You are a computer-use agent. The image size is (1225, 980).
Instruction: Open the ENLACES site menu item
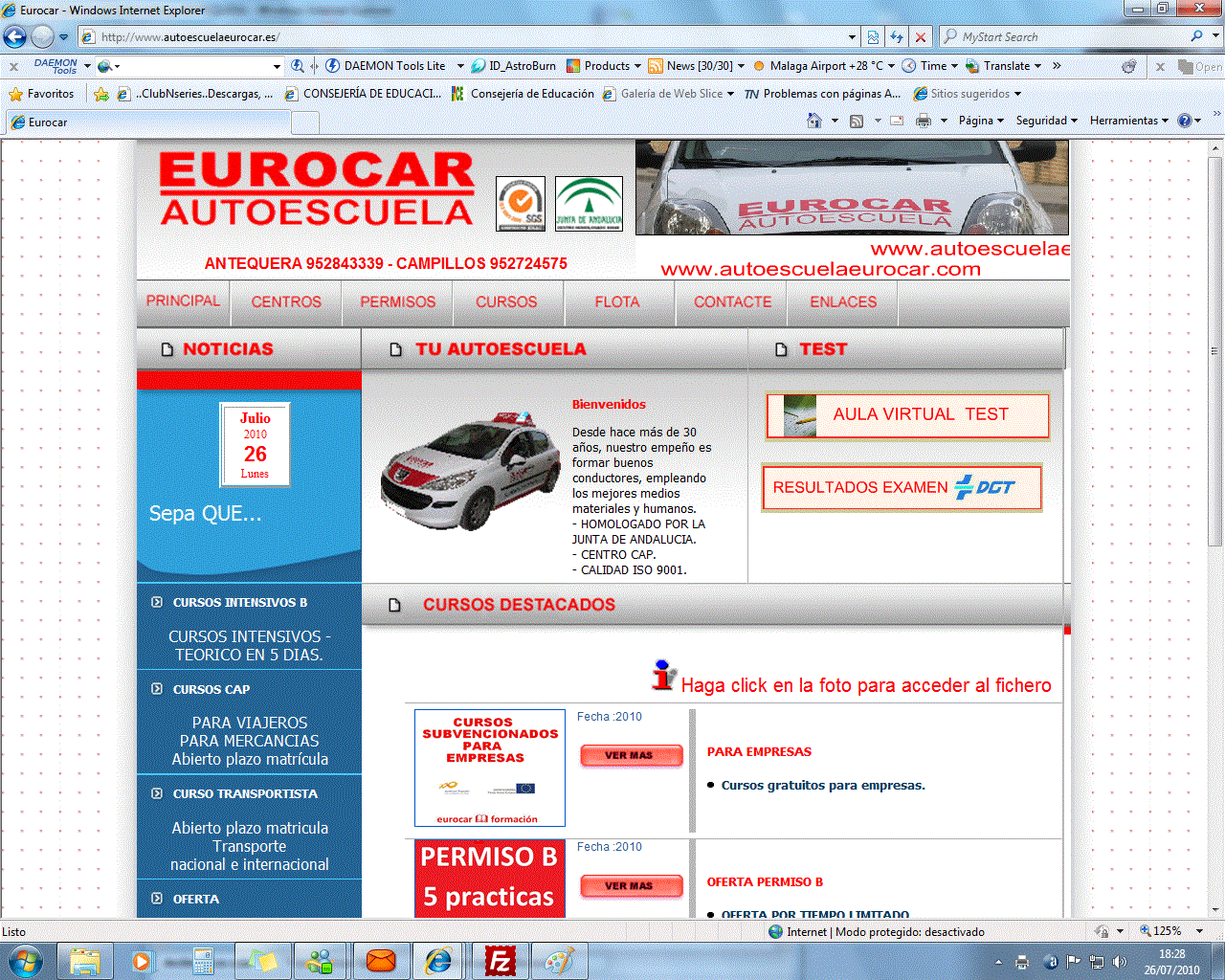pos(843,301)
